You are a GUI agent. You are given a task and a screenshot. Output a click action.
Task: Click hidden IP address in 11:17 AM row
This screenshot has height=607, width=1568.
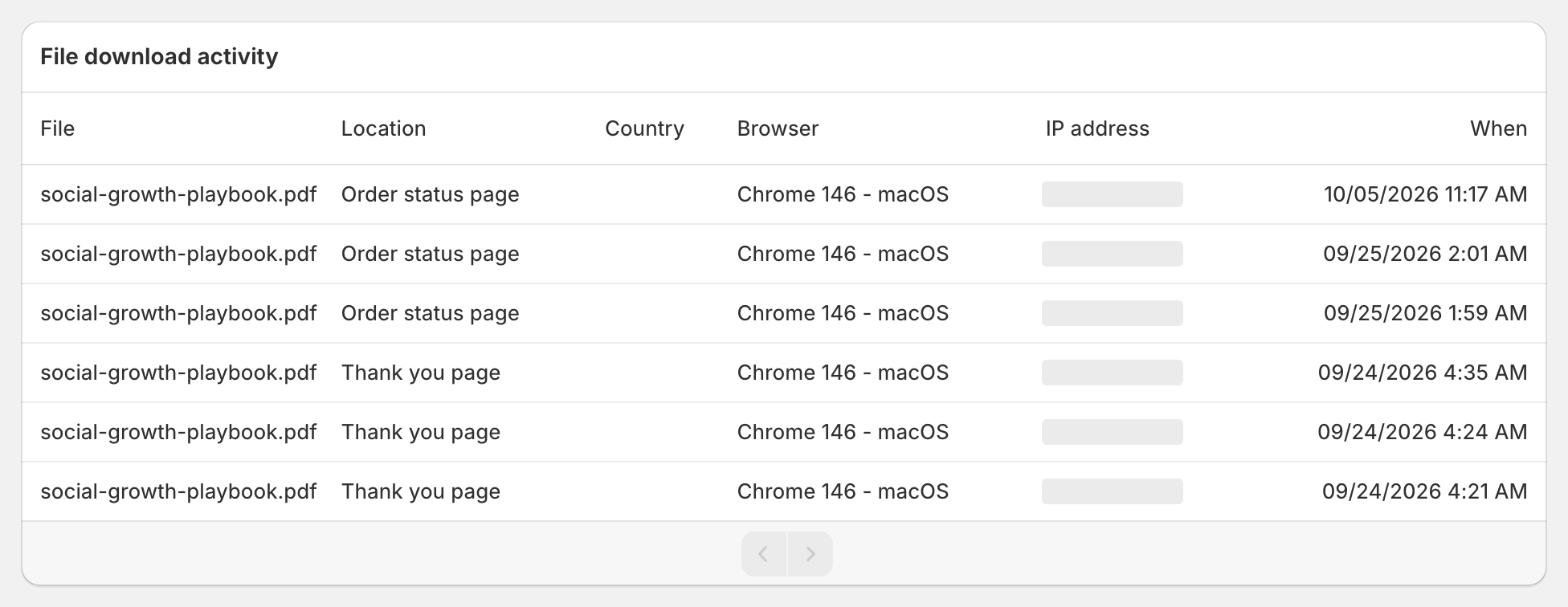[1113, 194]
